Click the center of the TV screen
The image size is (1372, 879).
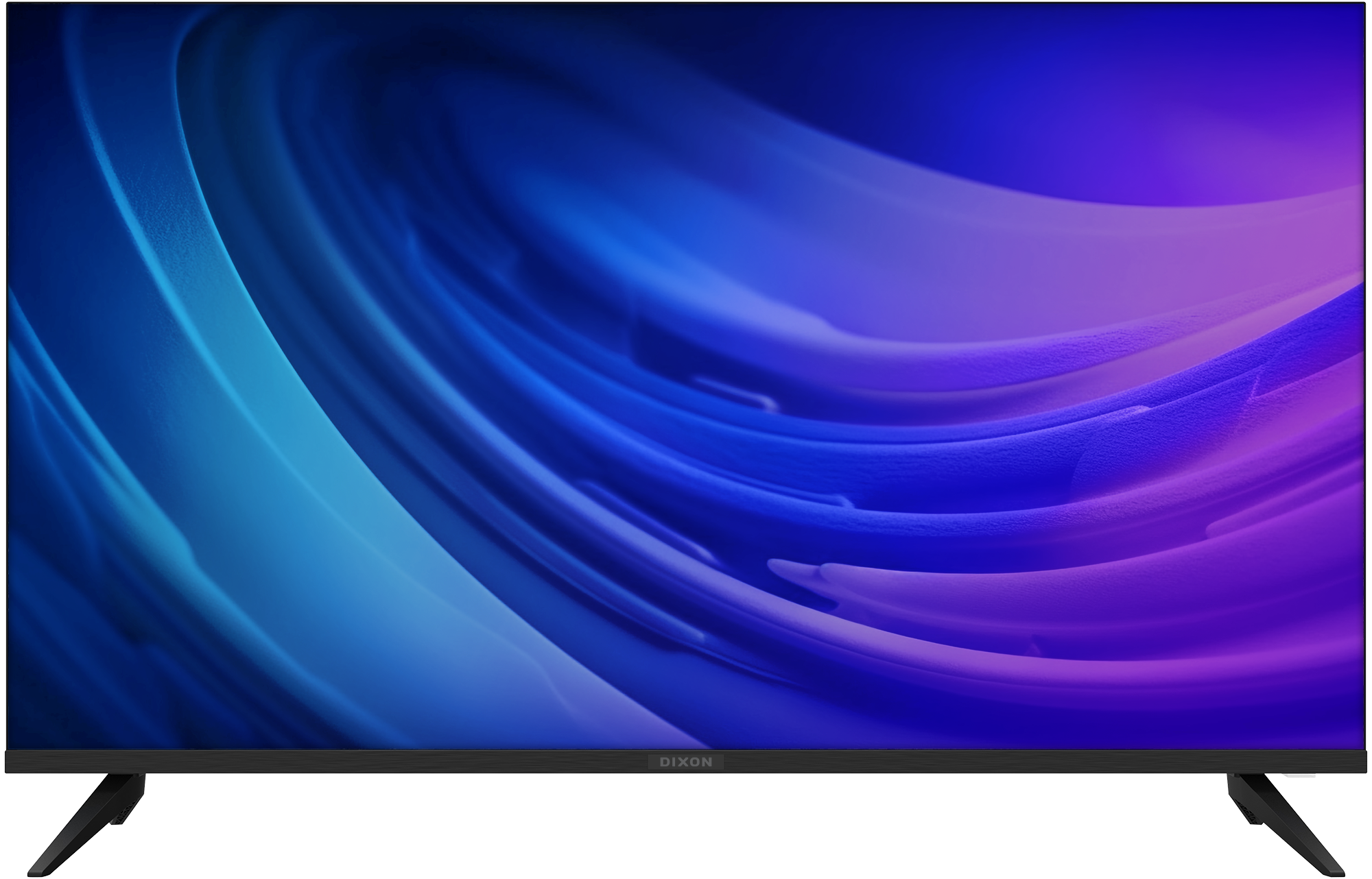[x=686, y=377]
